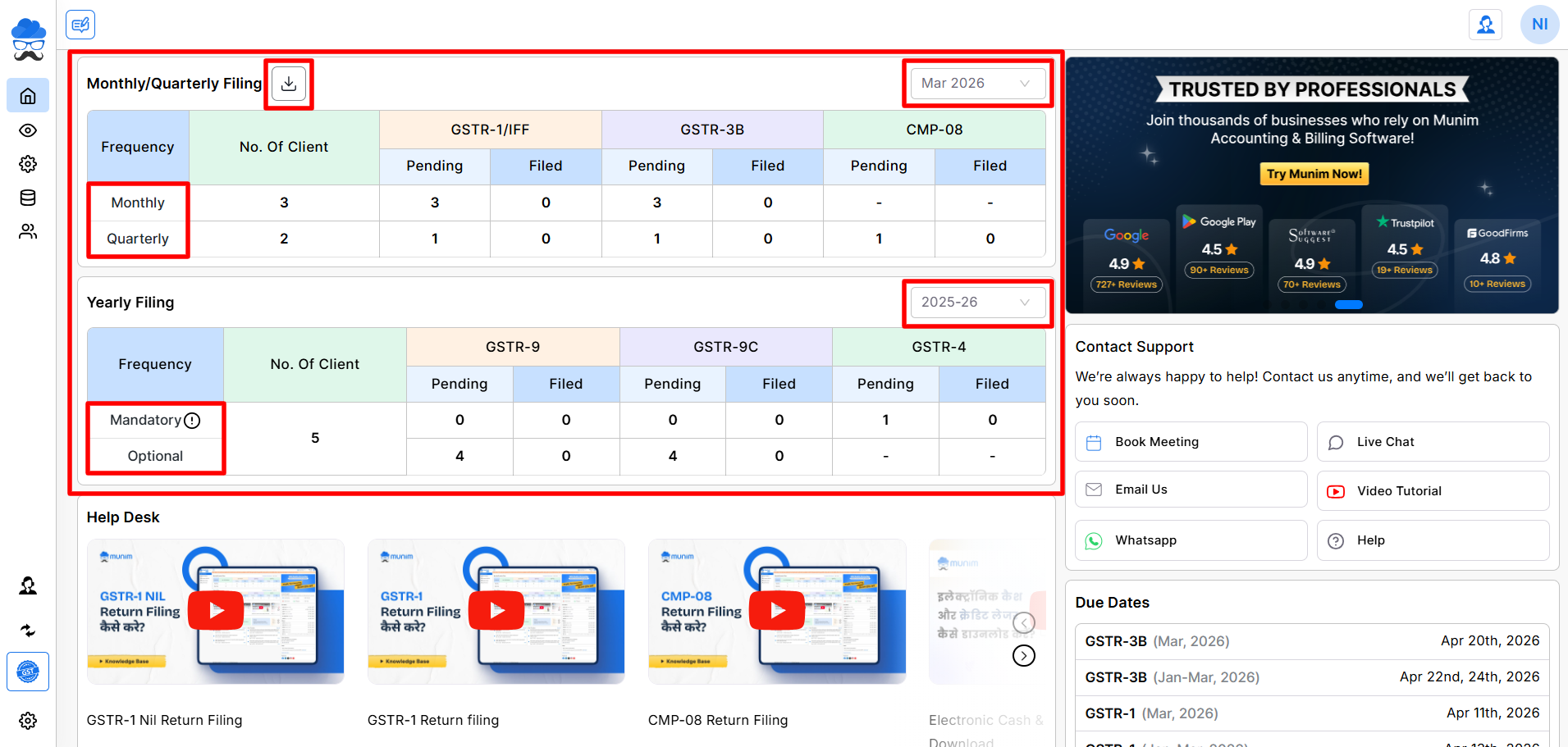Open the database icon in sidebar
1568x747 pixels.
28,198
